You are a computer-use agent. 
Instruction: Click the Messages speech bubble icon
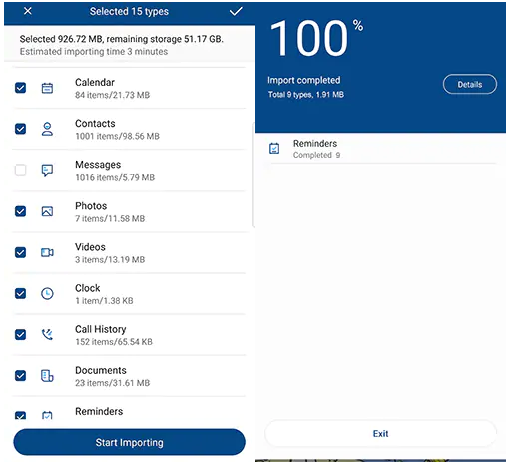click(x=47, y=170)
